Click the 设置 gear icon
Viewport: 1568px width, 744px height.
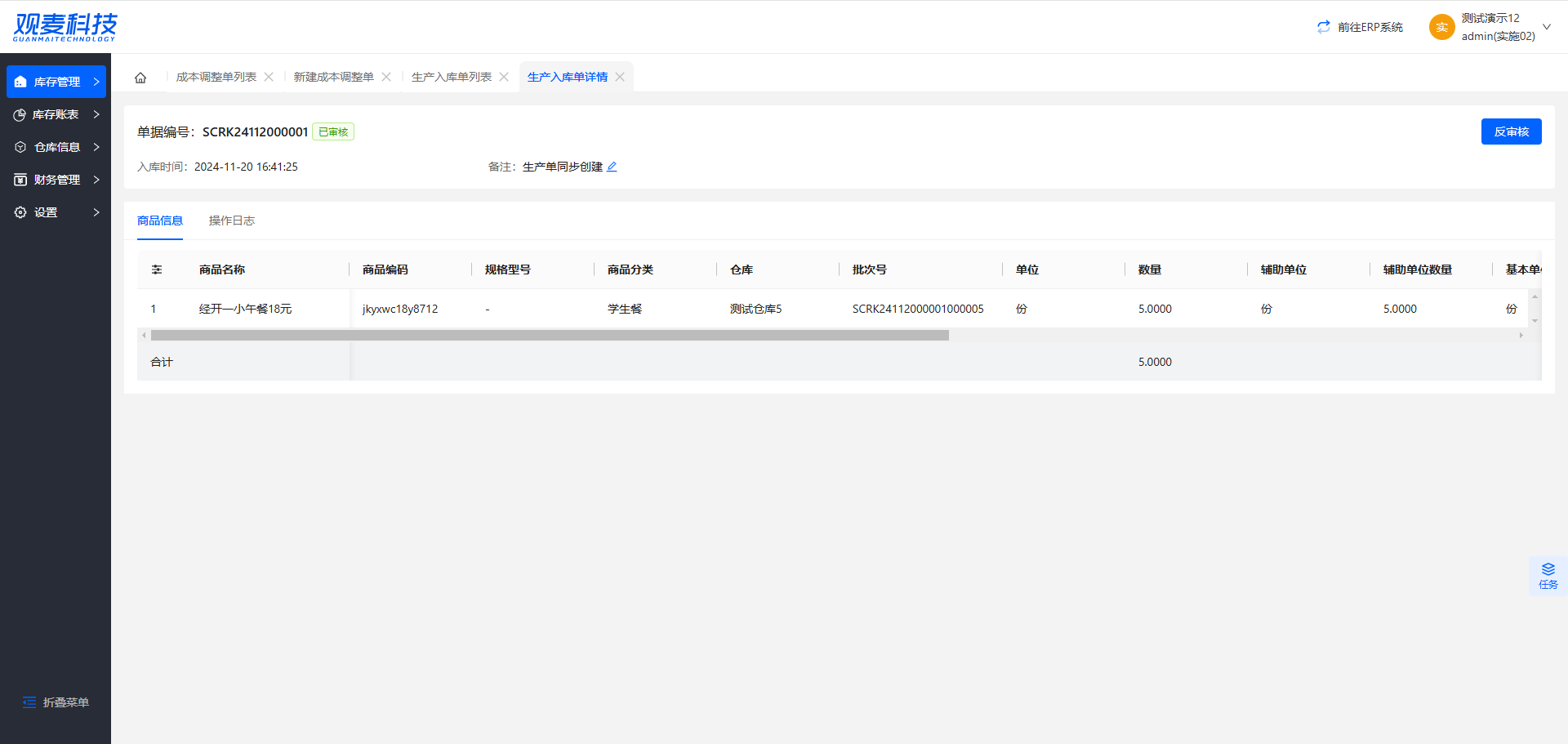point(20,212)
